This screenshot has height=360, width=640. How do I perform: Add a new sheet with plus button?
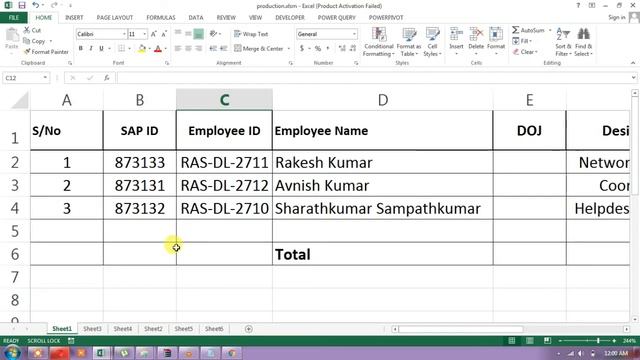249,329
